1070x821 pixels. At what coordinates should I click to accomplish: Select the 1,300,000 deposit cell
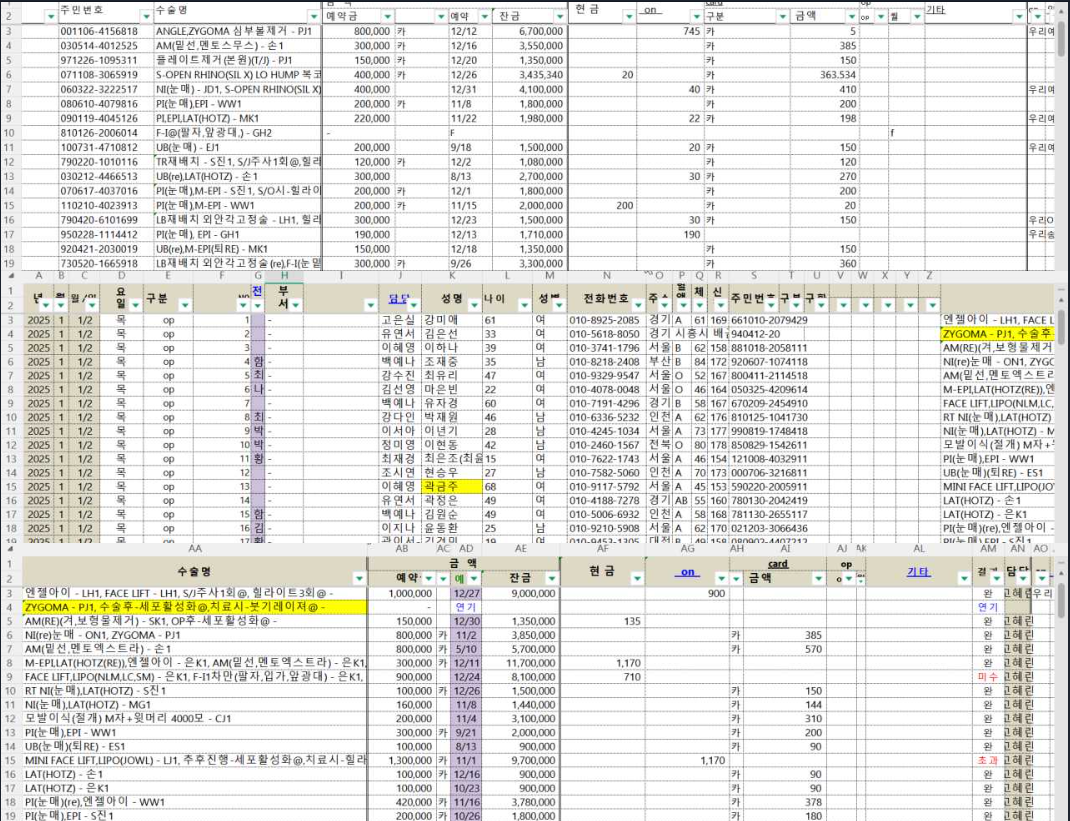click(402, 760)
